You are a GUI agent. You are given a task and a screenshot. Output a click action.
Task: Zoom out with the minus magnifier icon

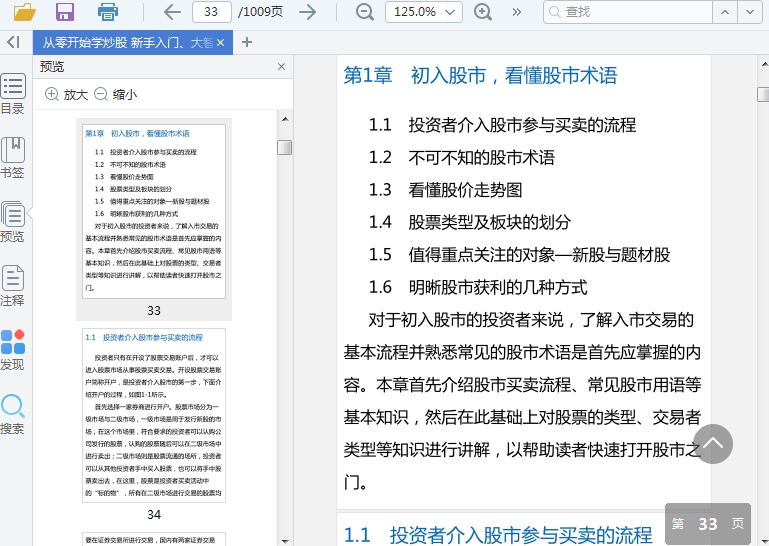tap(364, 12)
